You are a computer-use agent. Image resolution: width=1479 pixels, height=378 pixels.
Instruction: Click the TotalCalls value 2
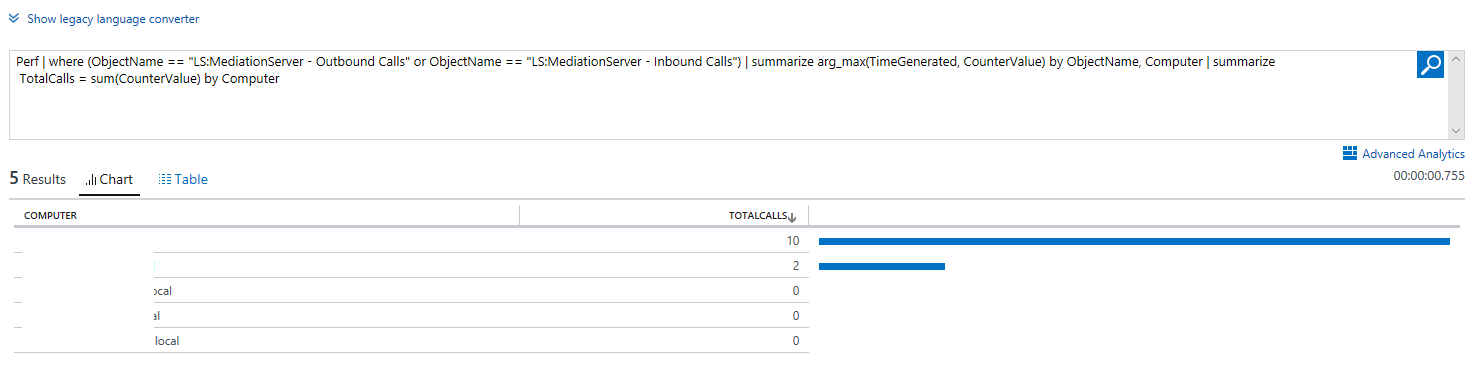click(796, 266)
